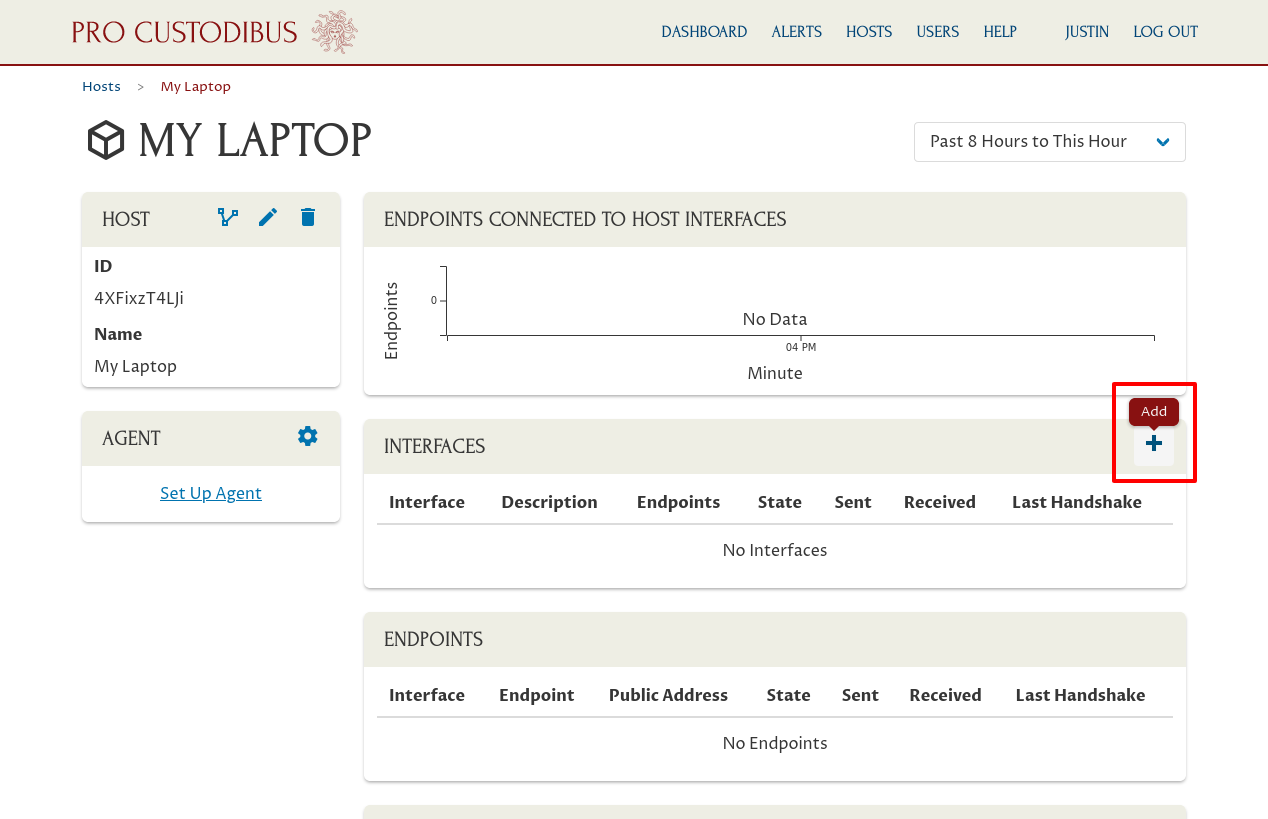Click State header in Endpoints table
This screenshot has height=819, width=1268.
click(x=788, y=695)
